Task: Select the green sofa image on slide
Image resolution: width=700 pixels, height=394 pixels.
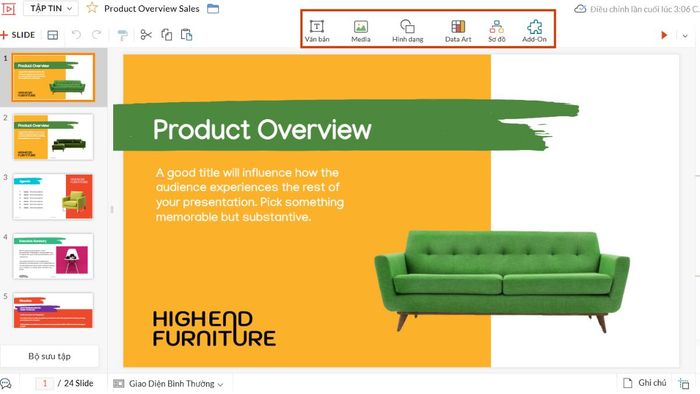Action: pyautogui.click(x=502, y=281)
